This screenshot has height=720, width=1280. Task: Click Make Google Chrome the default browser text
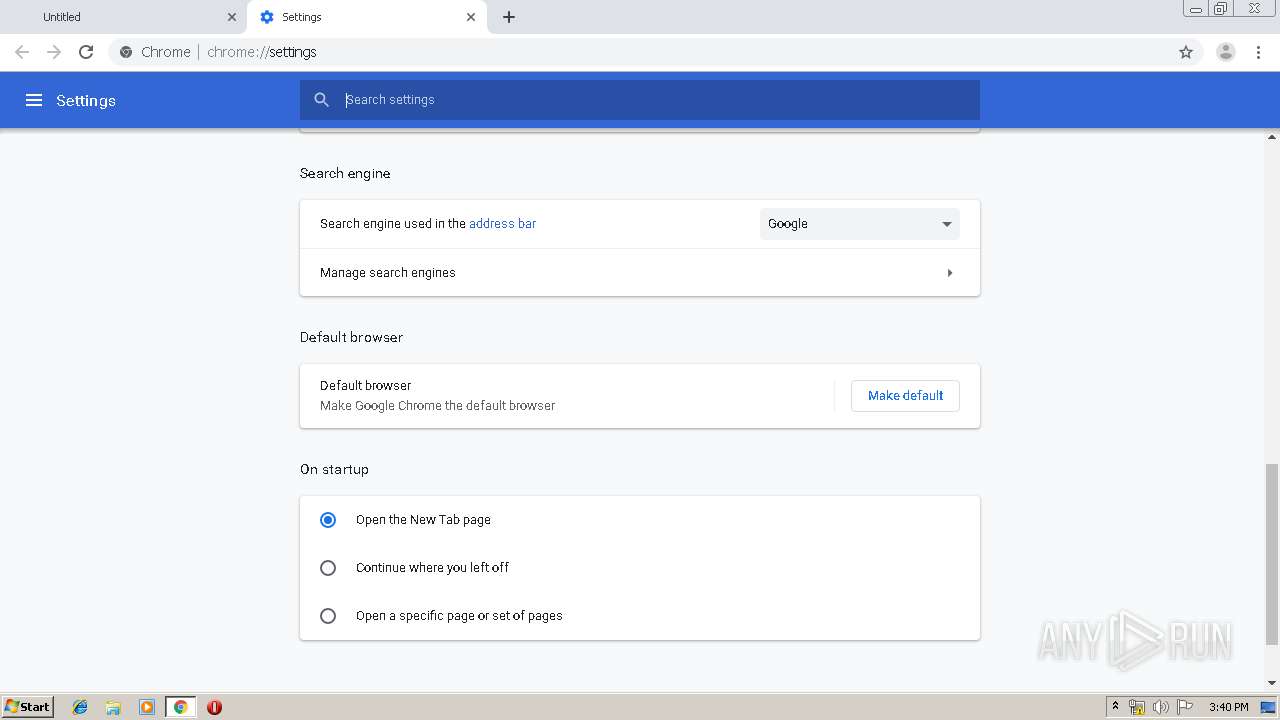pyautogui.click(x=437, y=406)
